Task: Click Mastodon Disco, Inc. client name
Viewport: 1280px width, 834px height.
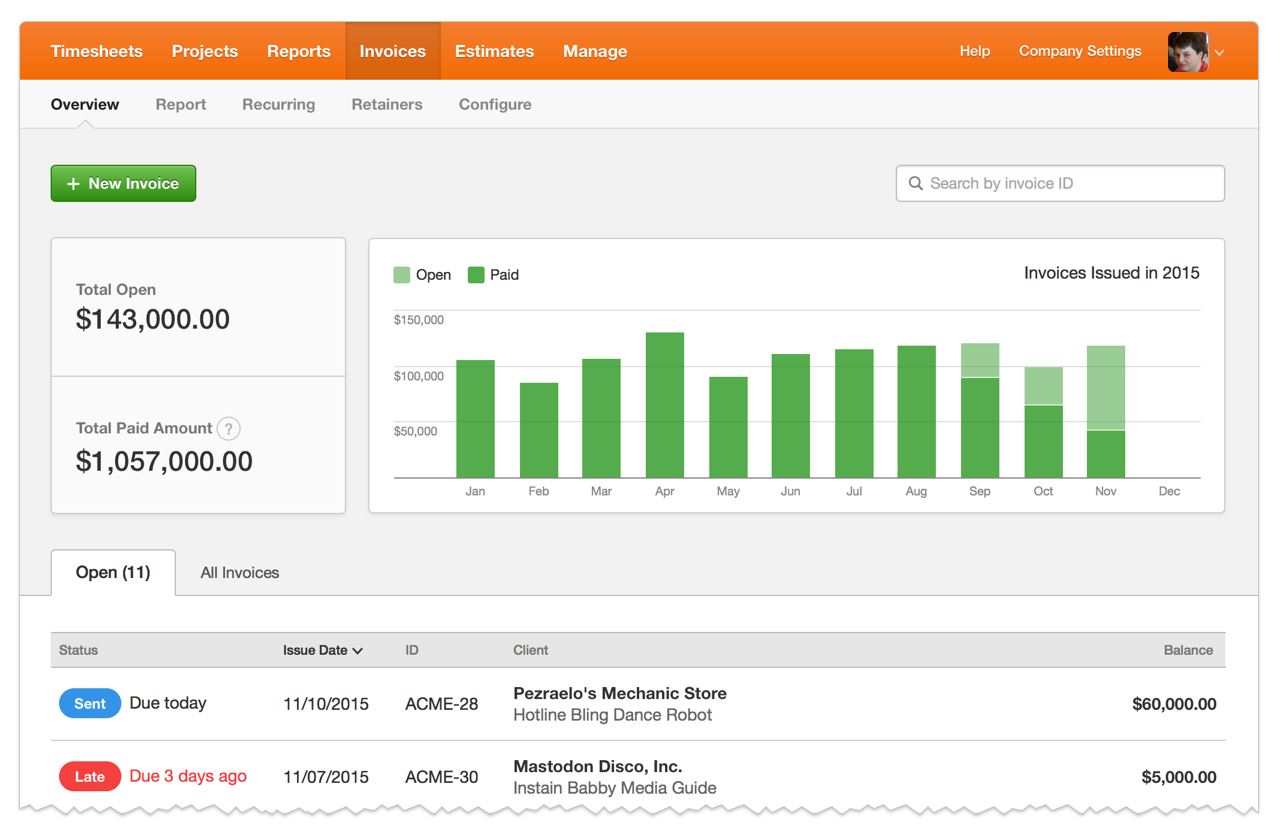Action: 596,766
